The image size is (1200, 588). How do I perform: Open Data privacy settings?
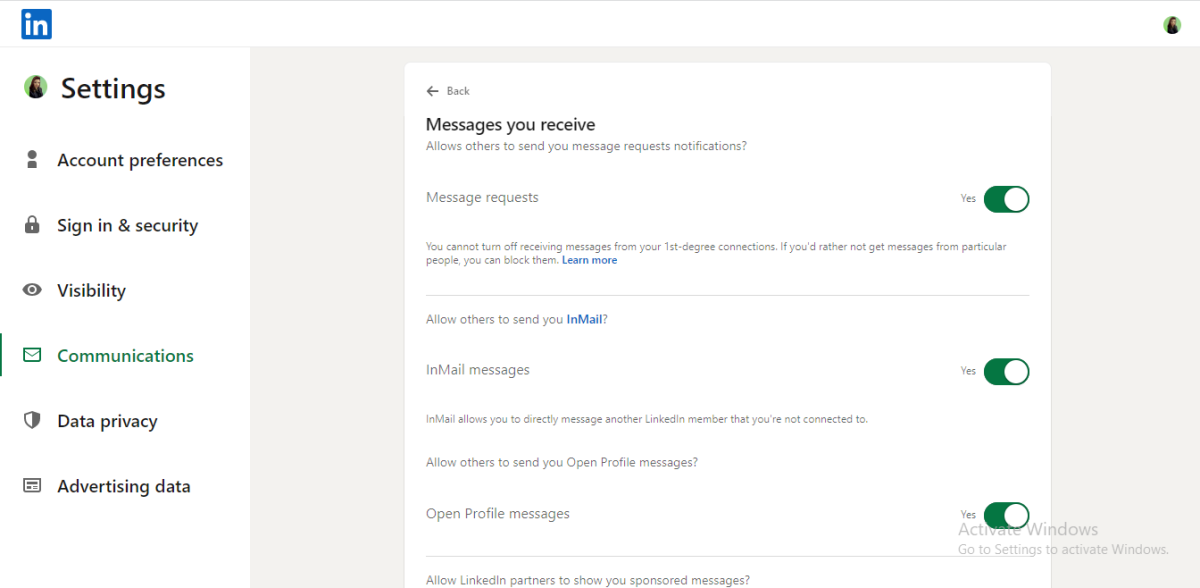(x=107, y=421)
